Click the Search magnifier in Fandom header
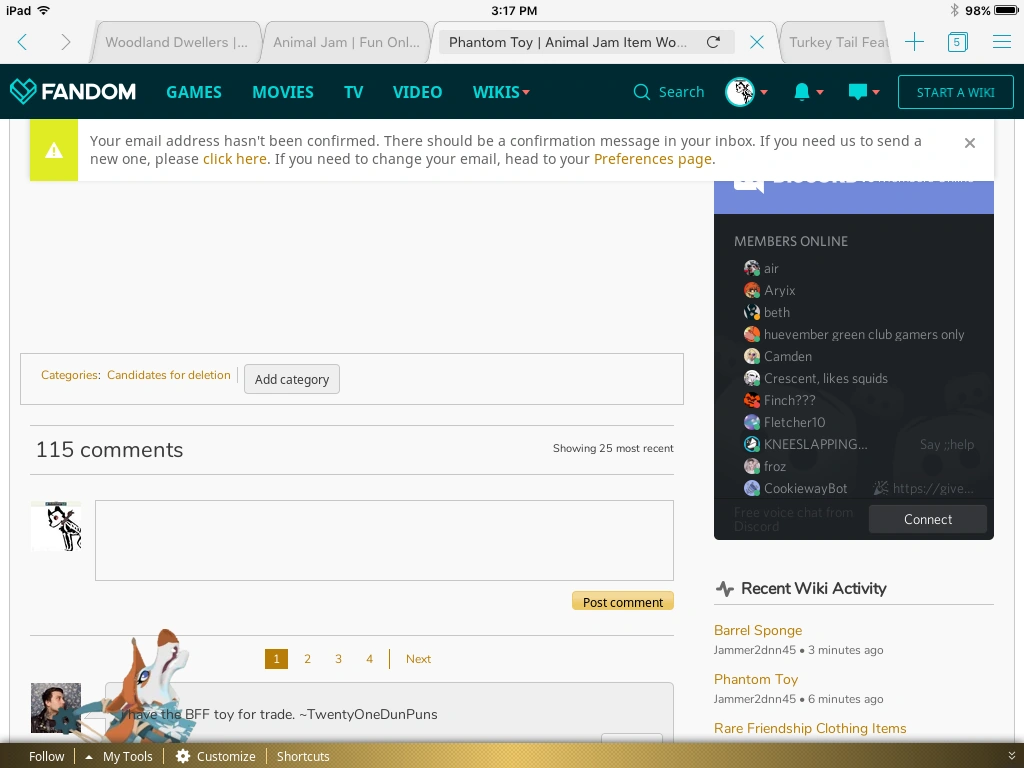1024x768 pixels. (642, 92)
